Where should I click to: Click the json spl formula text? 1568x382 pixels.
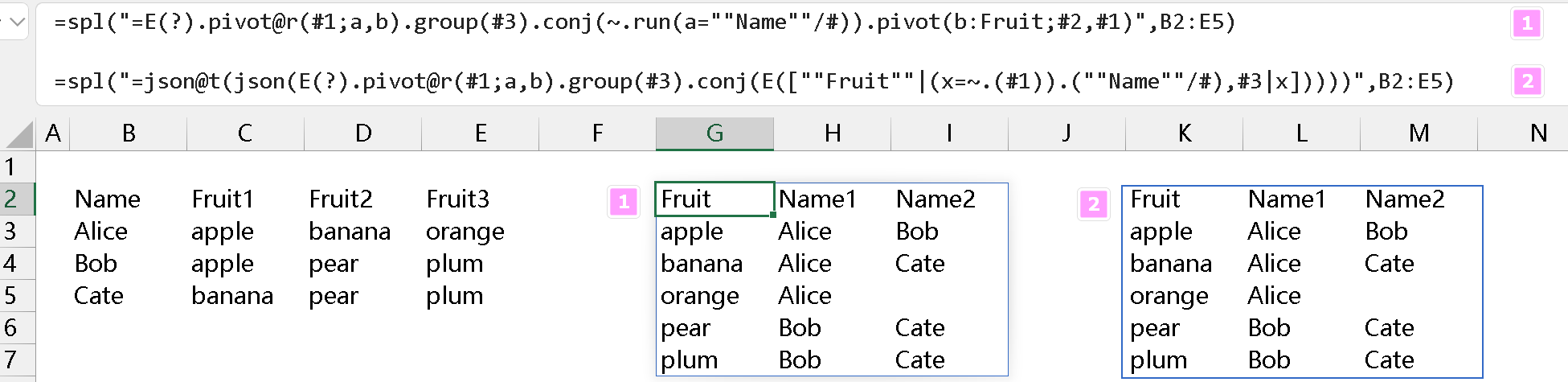click(752, 82)
